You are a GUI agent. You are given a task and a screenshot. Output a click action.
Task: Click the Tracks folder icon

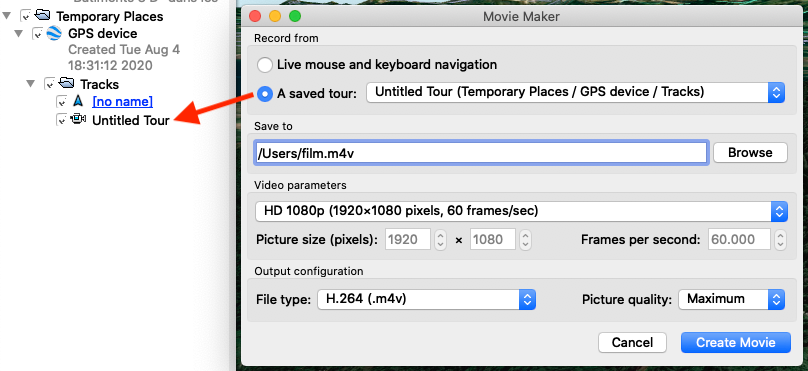(x=67, y=83)
